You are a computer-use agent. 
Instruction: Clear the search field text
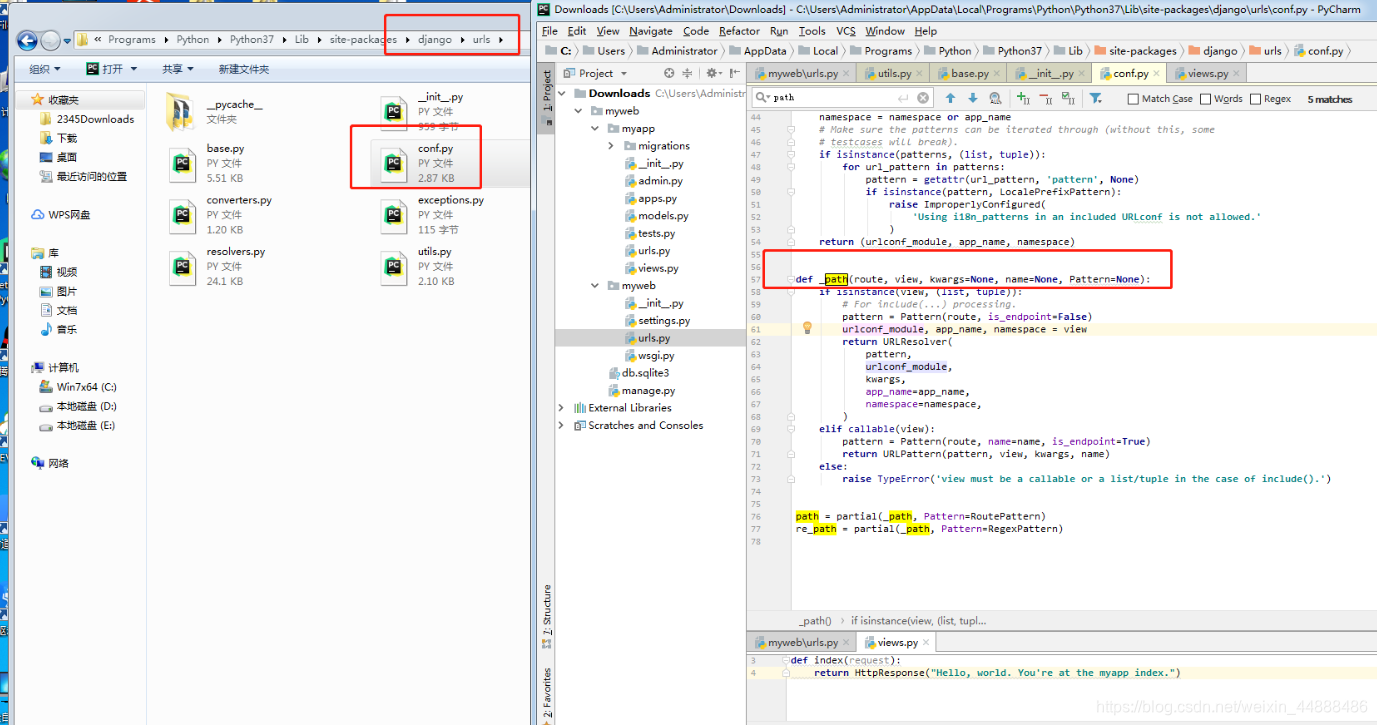923,98
